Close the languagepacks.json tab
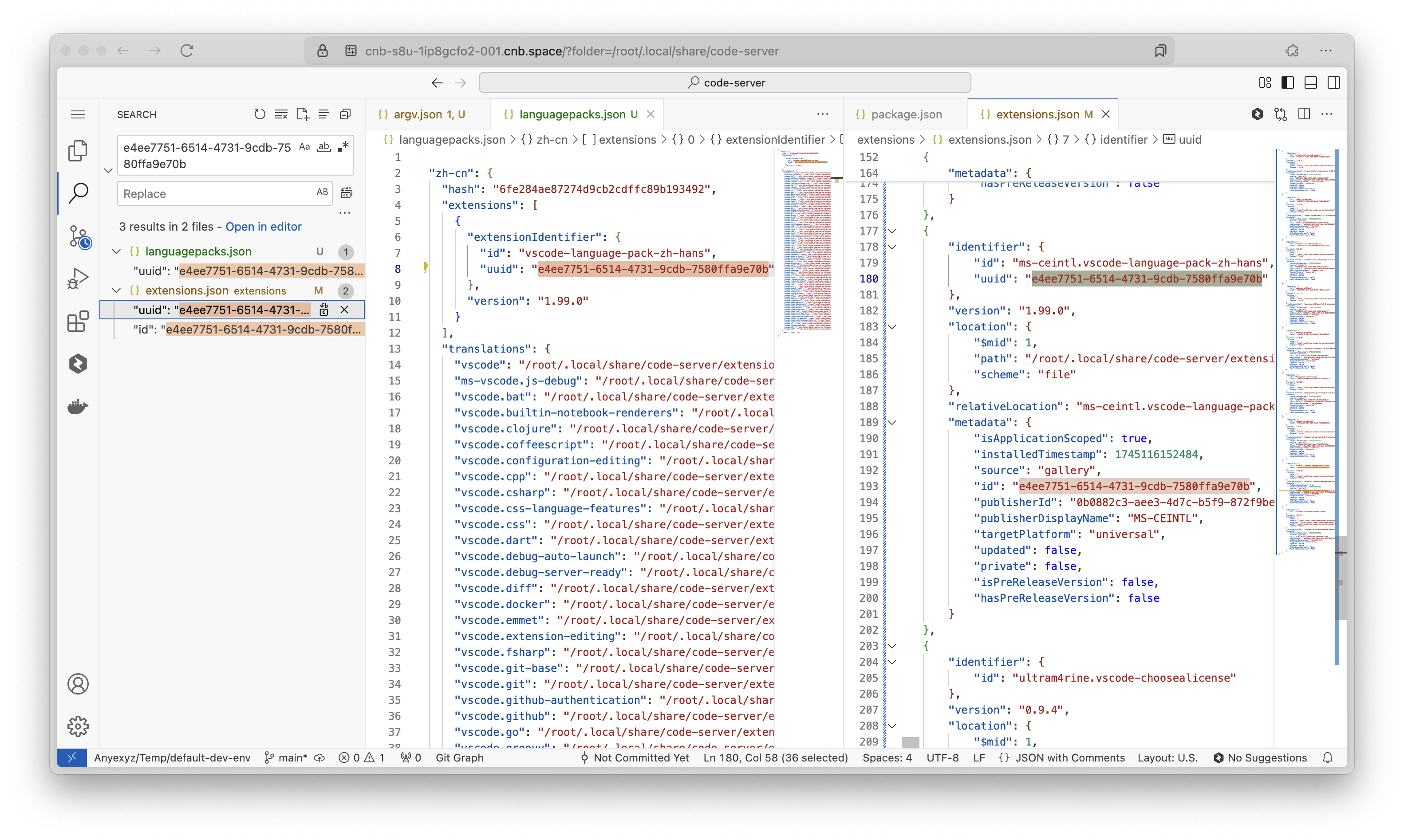The height and width of the screenshot is (840, 1404). tap(651, 114)
